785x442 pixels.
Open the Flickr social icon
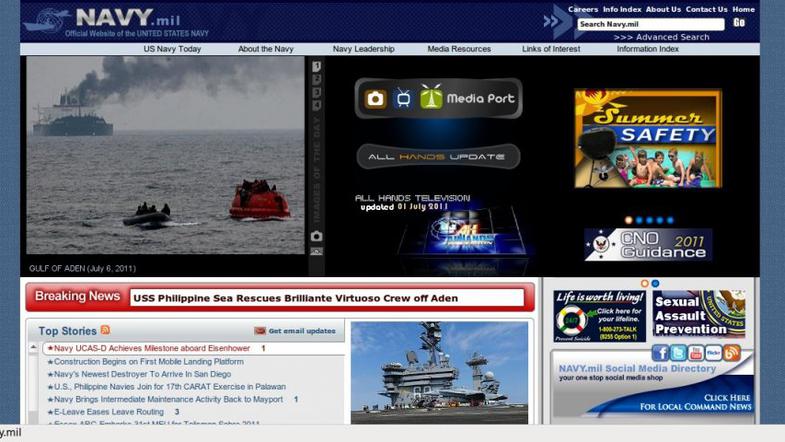[713, 353]
